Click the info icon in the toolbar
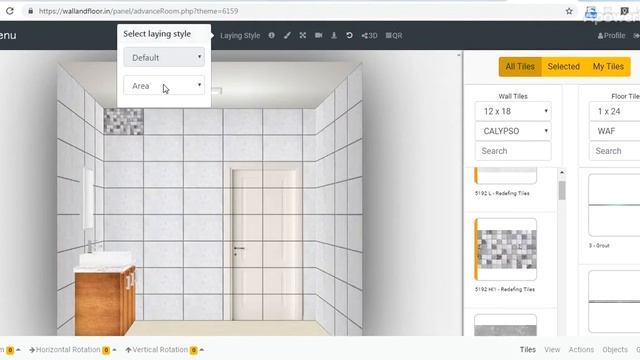Screen dimensions: 640x360 click(x=271, y=36)
